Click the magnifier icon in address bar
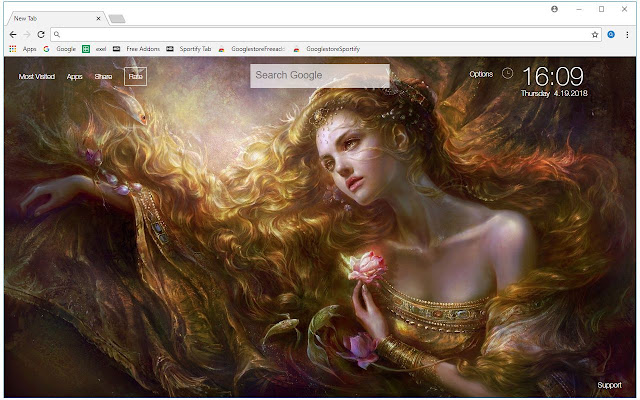 tap(57, 35)
